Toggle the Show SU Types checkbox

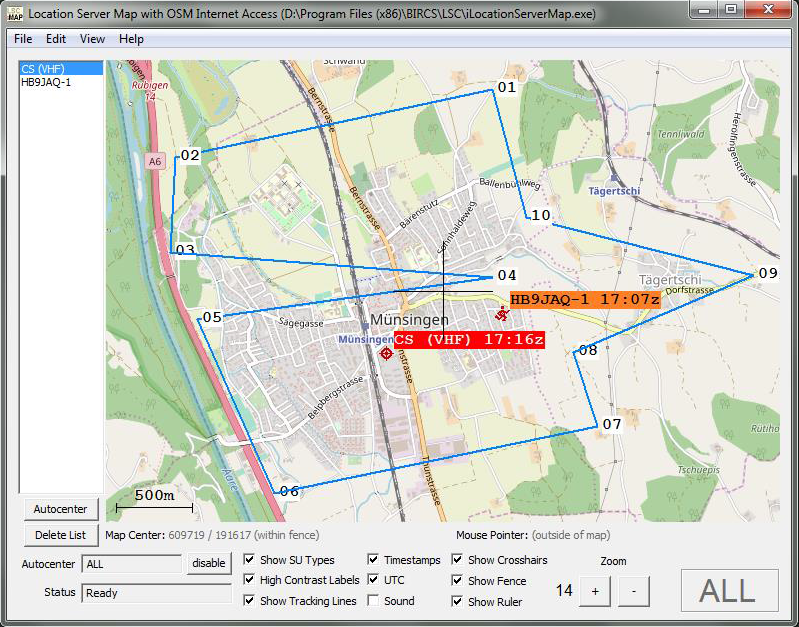(250, 560)
